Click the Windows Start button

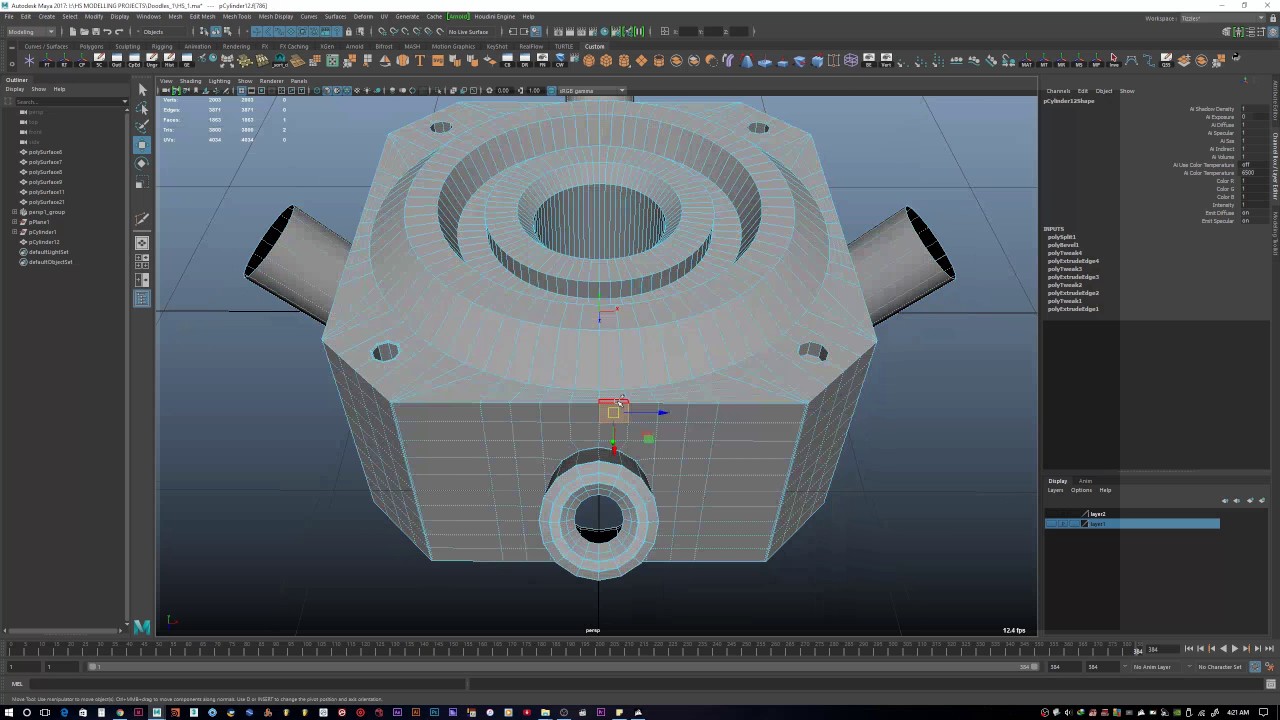click(x=9, y=713)
